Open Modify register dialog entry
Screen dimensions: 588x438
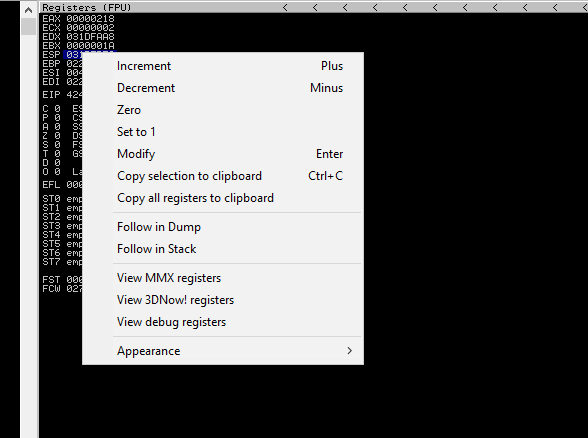(x=223, y=154)
